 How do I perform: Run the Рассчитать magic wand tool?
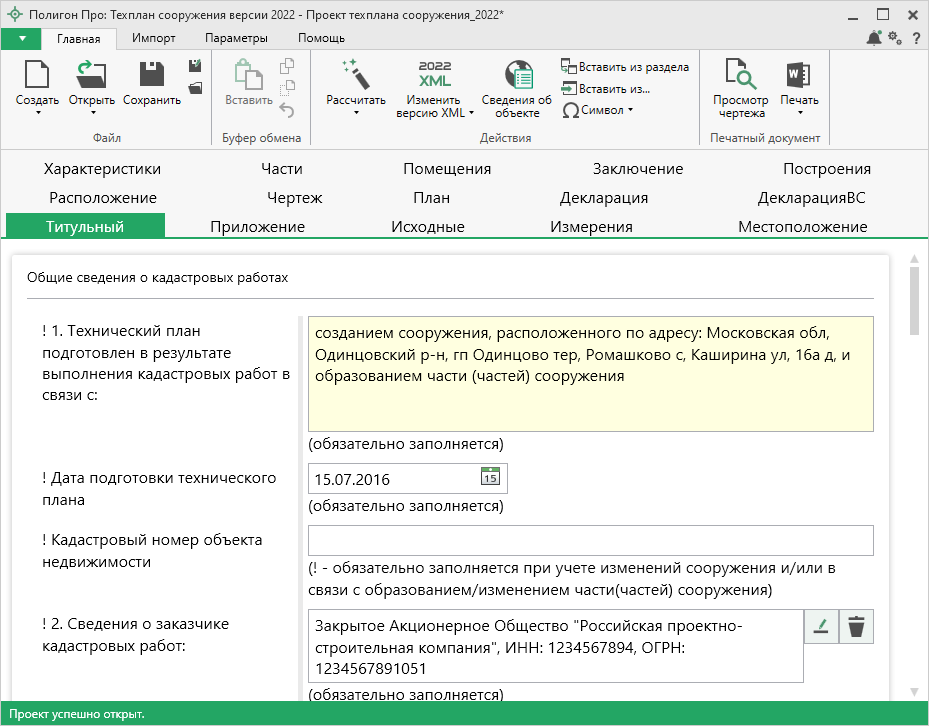(355, 76)
